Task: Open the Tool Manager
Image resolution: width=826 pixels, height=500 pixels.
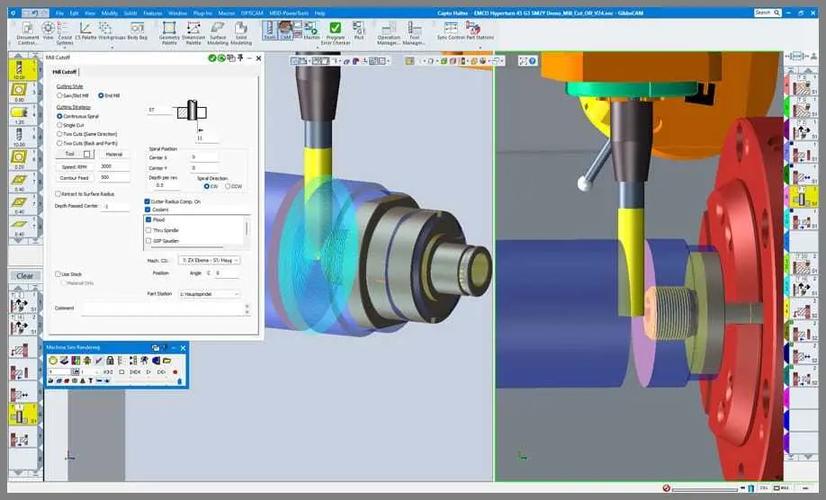Action: (x=415, y=33)
